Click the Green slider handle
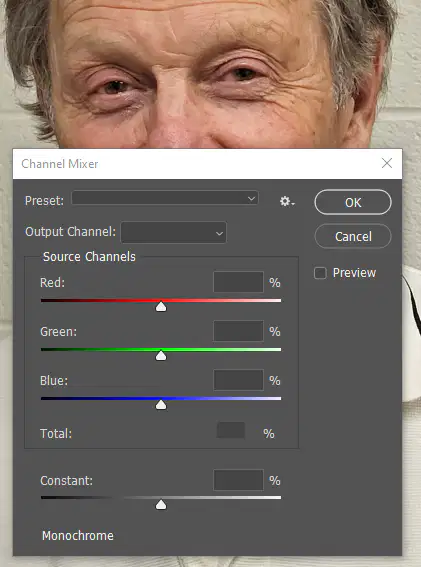421x567 pixels. coord(161,356)
